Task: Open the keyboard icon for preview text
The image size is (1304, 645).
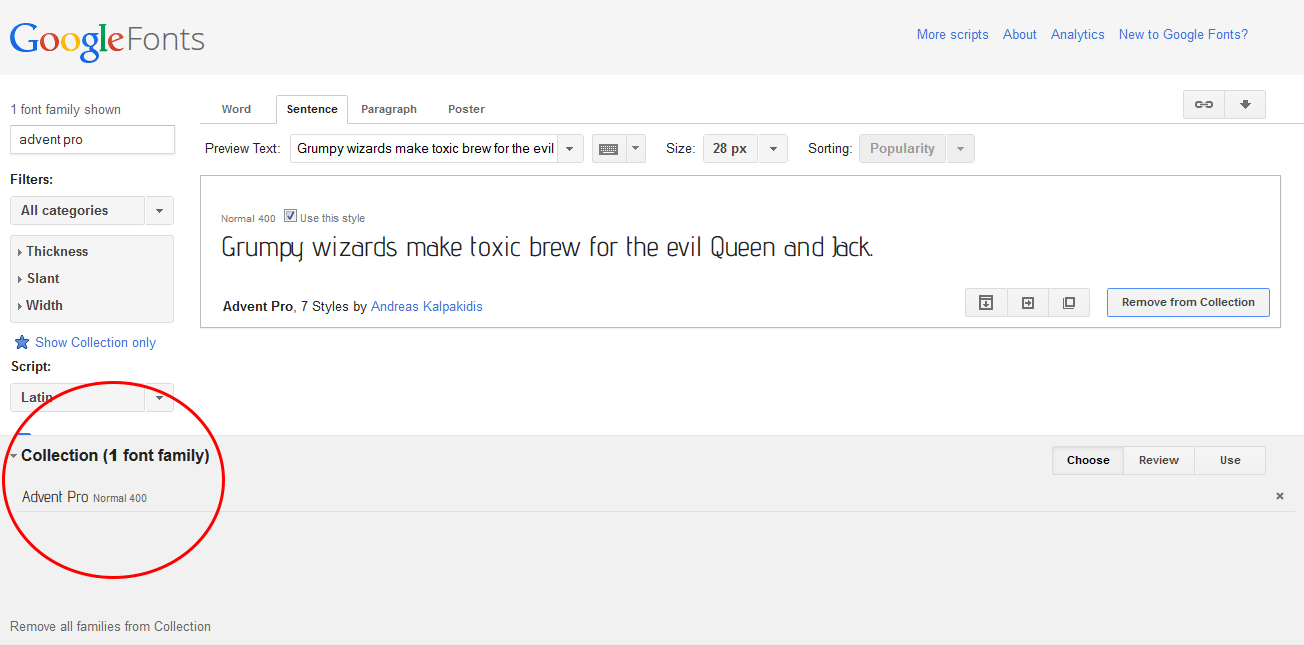Action: pyautogui.click(x=608, y=149)
